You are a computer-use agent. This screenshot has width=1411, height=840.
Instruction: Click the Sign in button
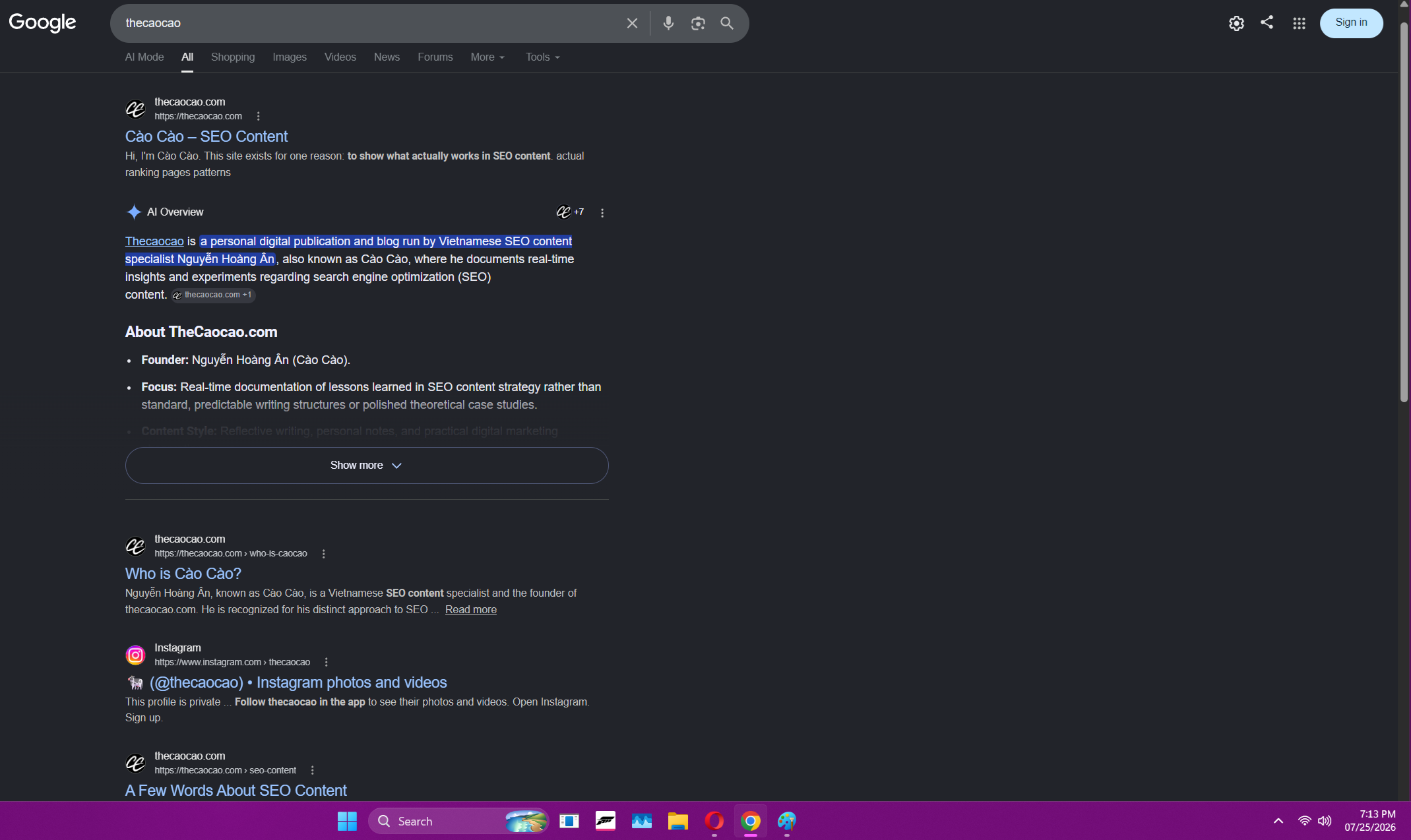coord(1351,23)
